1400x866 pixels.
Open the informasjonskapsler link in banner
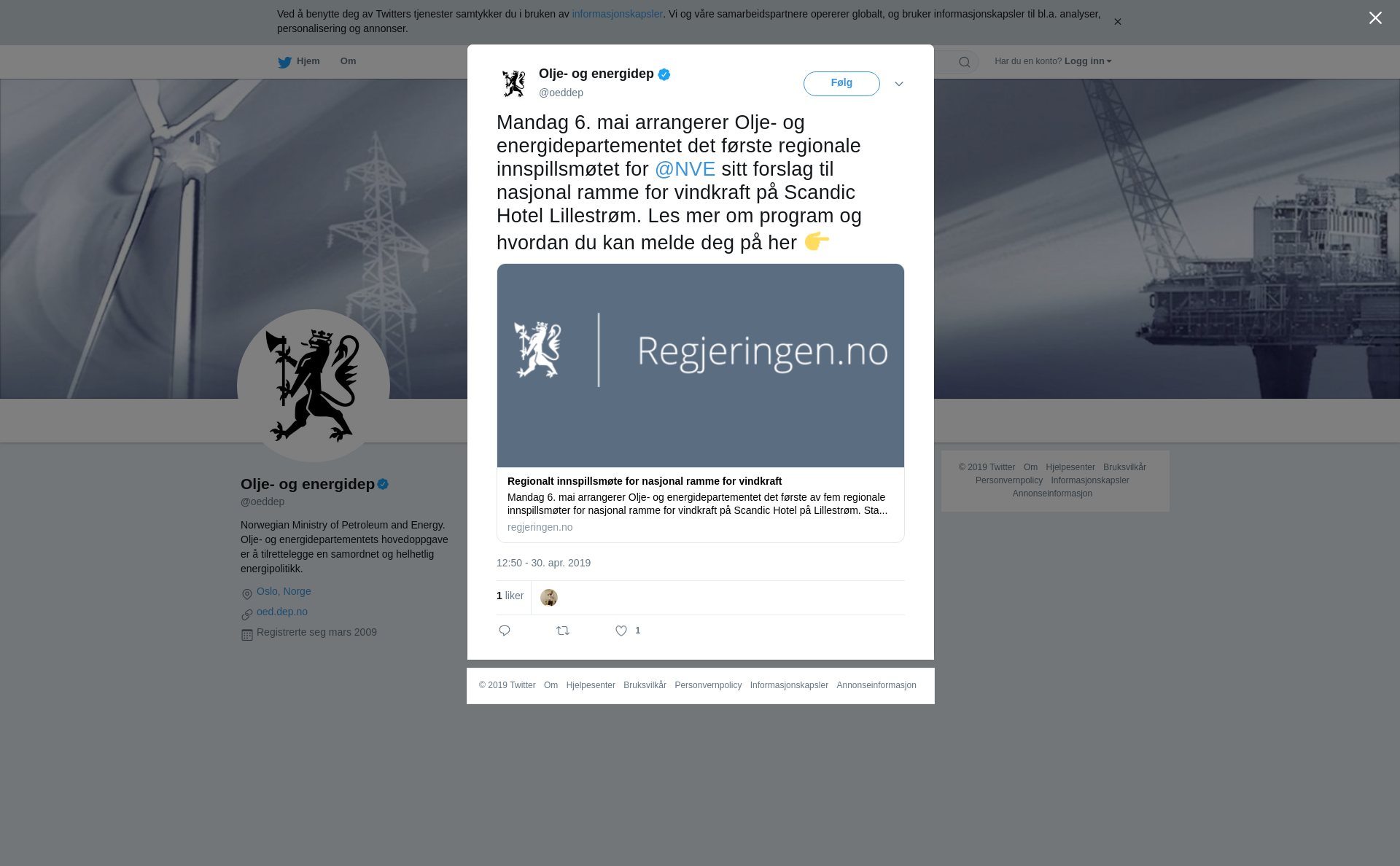pyautogui.click(x=617, y=14)
